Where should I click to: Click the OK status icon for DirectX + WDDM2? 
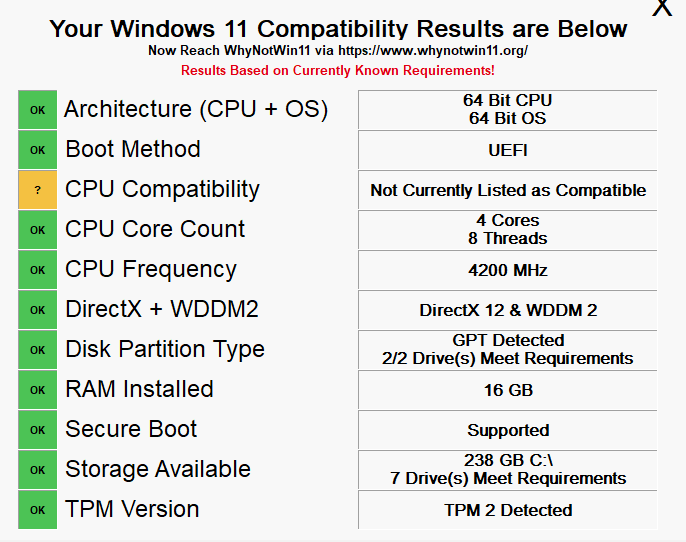[x=38, y=310]
